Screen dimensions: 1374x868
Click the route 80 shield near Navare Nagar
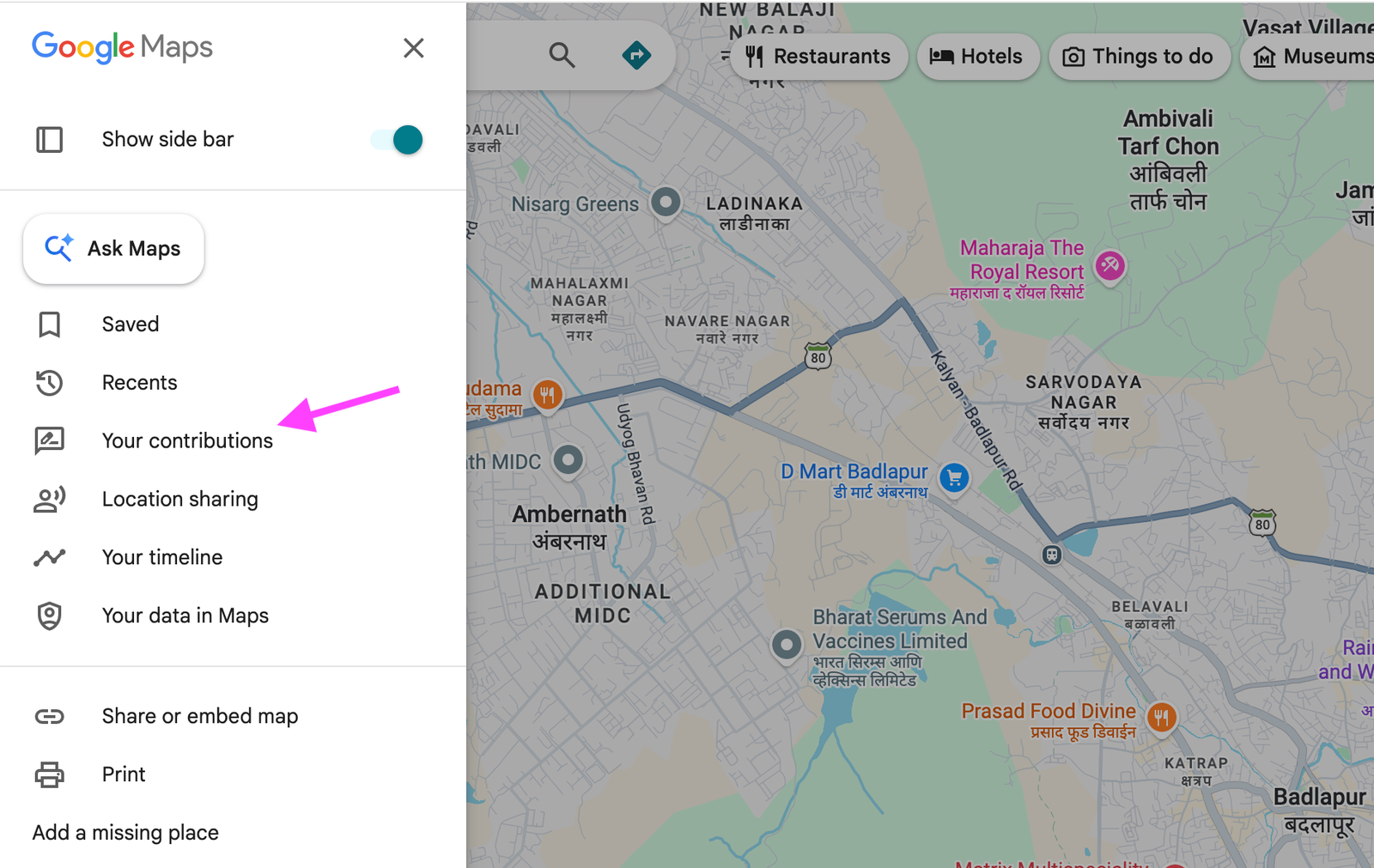(x=818, y=357)
